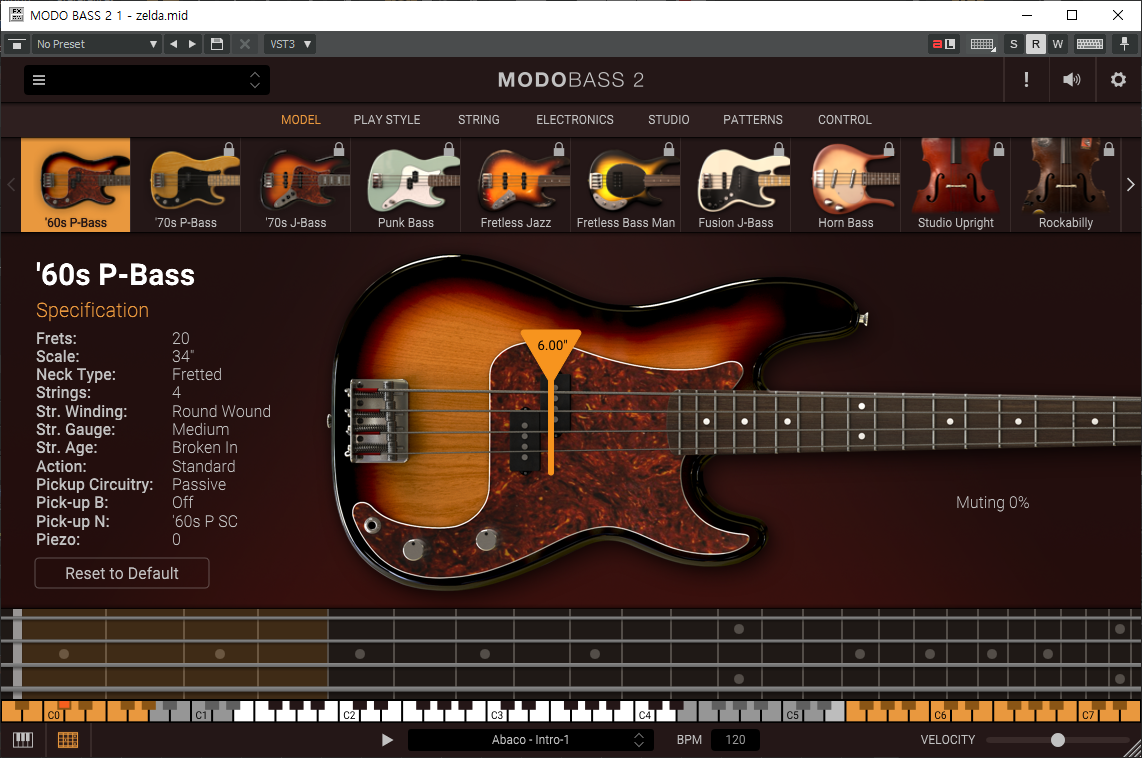The width and height of the screenshot is (1142, 758).
Task: Select the '70s P-Bass model thumbnail
Action: pyautogui.click(x=186, y=185)
